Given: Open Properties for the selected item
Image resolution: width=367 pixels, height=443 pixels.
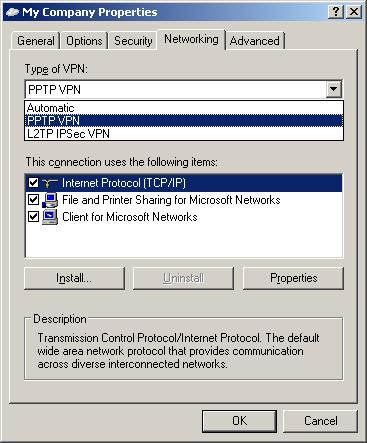Looking at the screenshot, I should [x=293, y=278].
